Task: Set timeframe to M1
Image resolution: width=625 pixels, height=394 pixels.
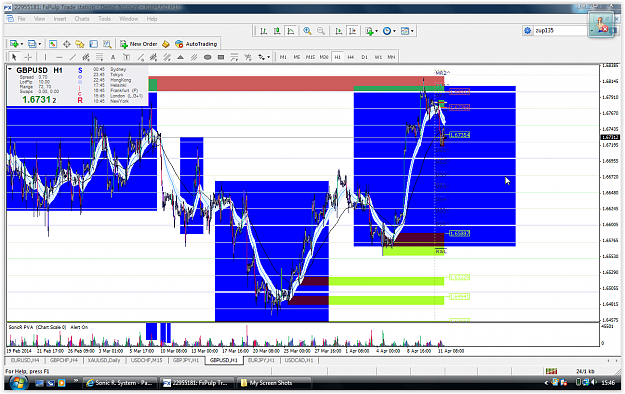Action: click(x=283, y=57)
